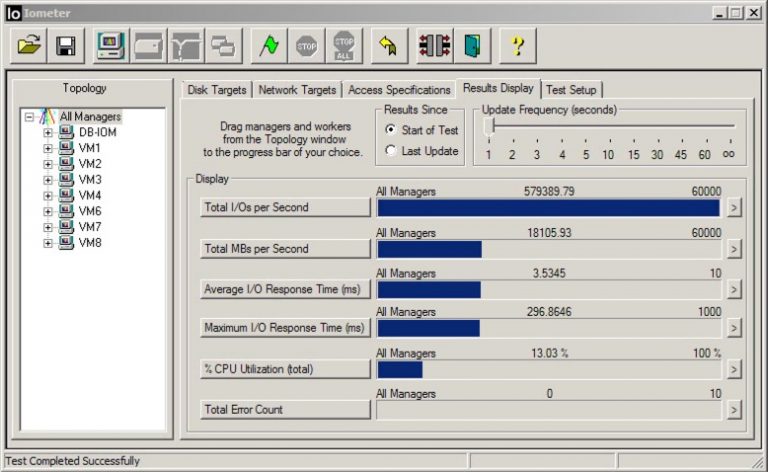768x472 pixels.
Task: Click Total Error Count button
Action: click(285, 409)
